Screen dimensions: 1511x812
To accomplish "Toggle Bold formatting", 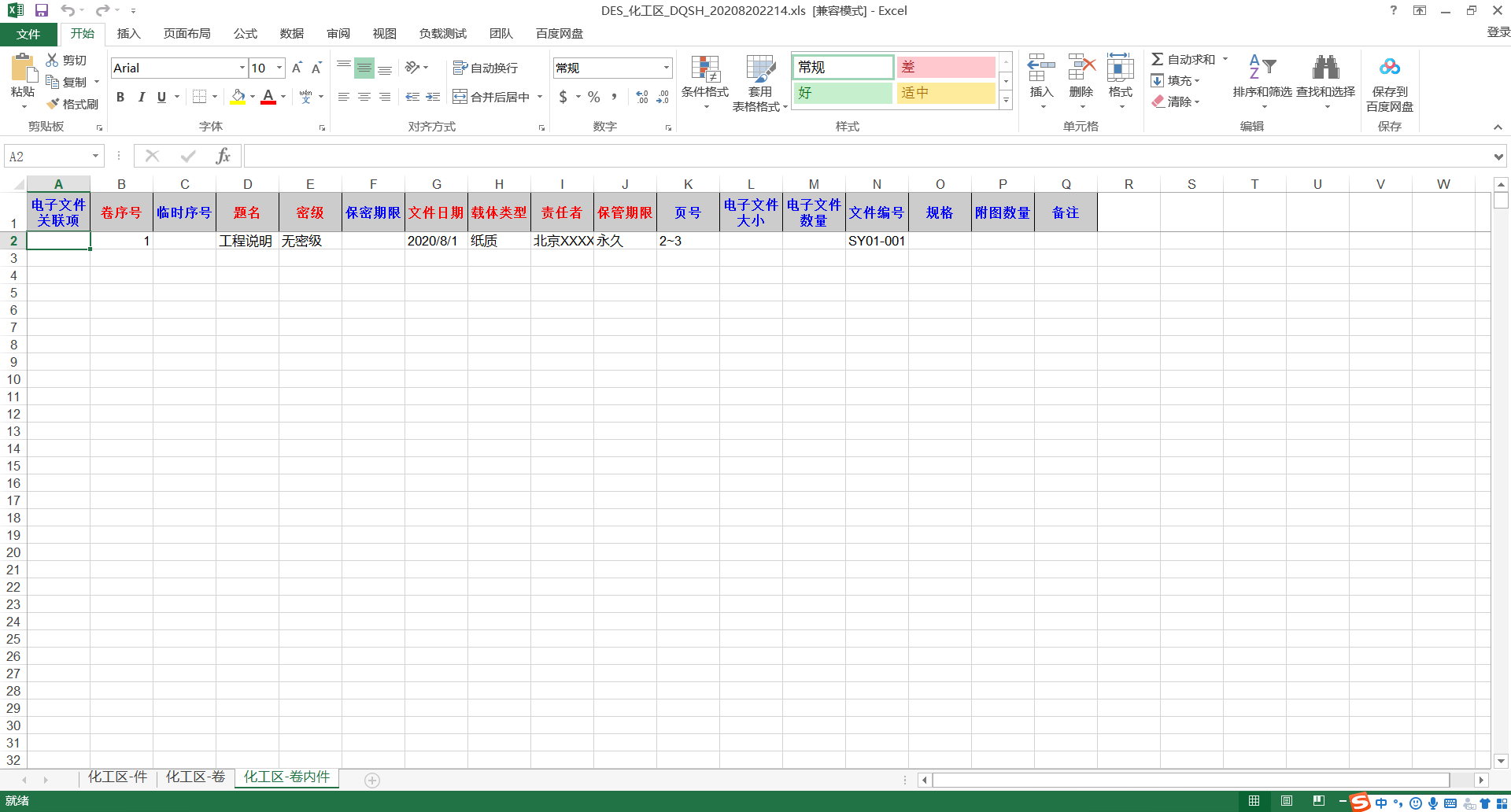I will [120, 97].
